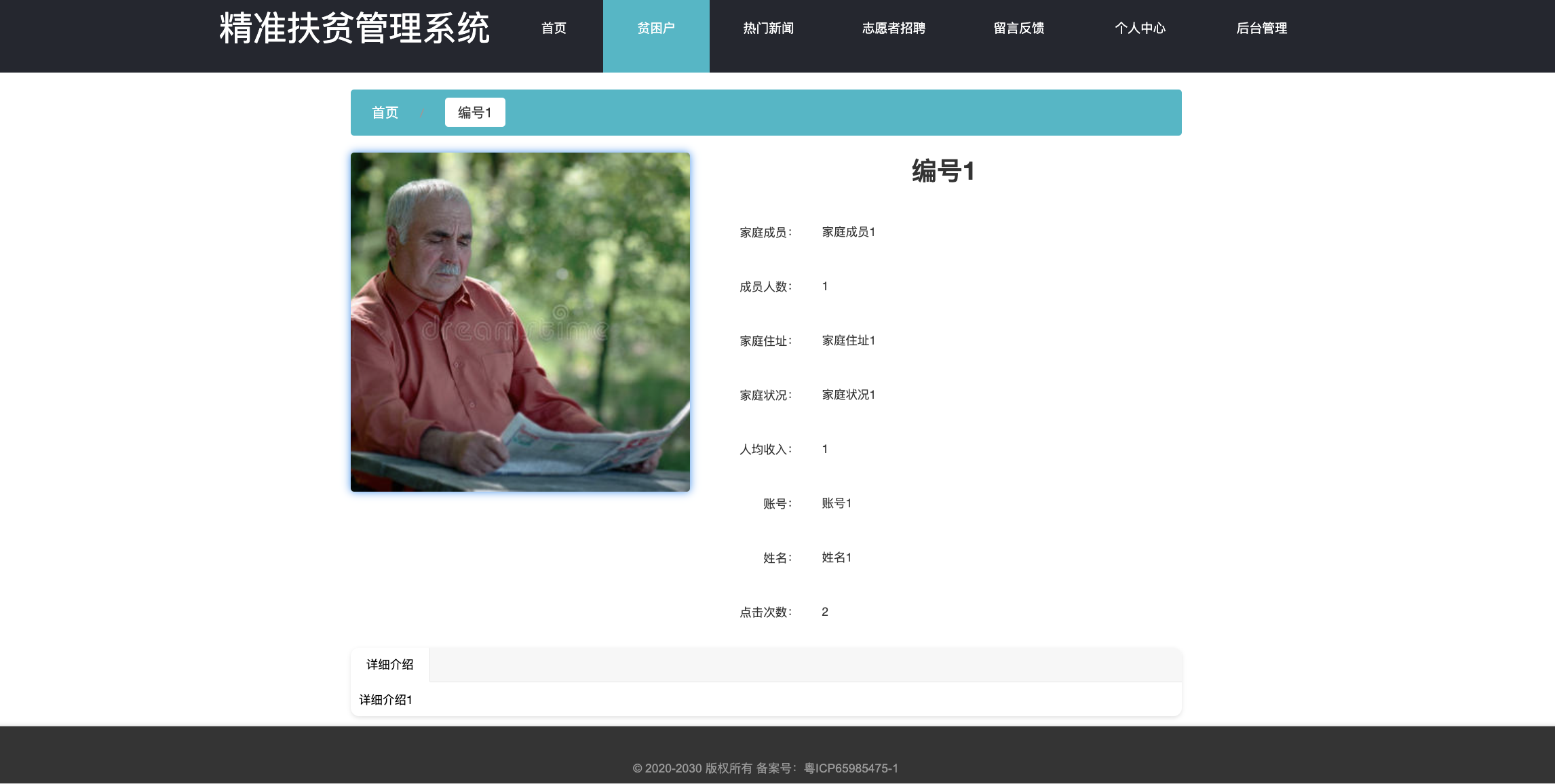Click the 家庭住址1 value text

(x=849, y=340)
